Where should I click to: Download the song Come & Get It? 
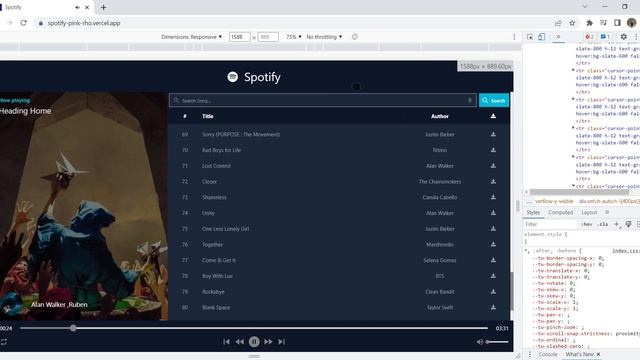point(493,260)
